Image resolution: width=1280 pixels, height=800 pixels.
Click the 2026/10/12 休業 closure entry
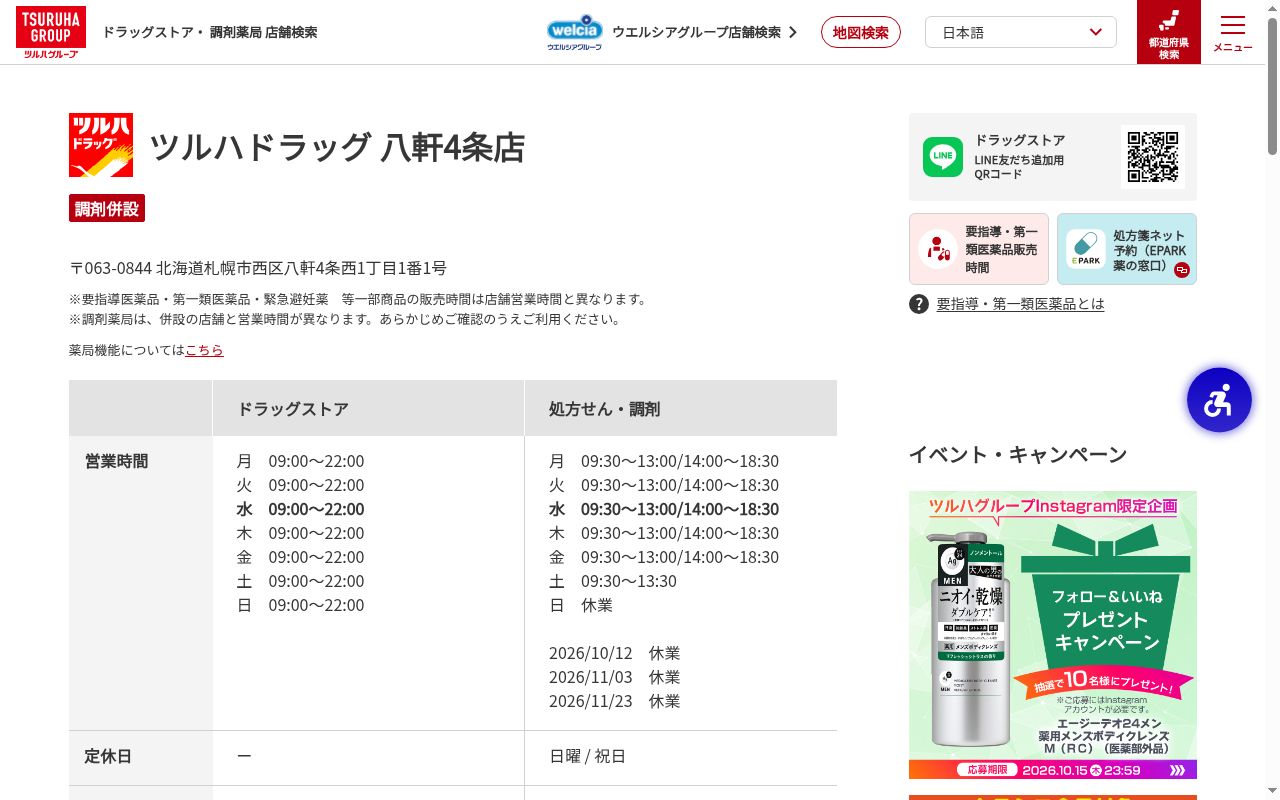click(614, 653)
